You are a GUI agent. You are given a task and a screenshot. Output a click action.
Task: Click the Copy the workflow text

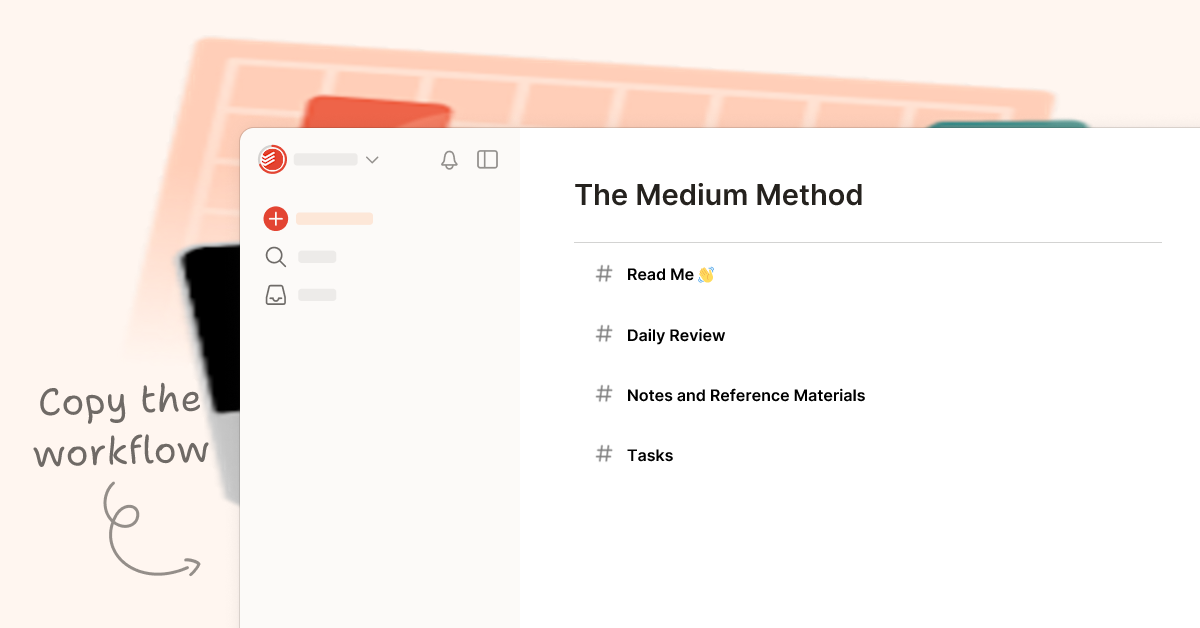(x=120, y=425)
